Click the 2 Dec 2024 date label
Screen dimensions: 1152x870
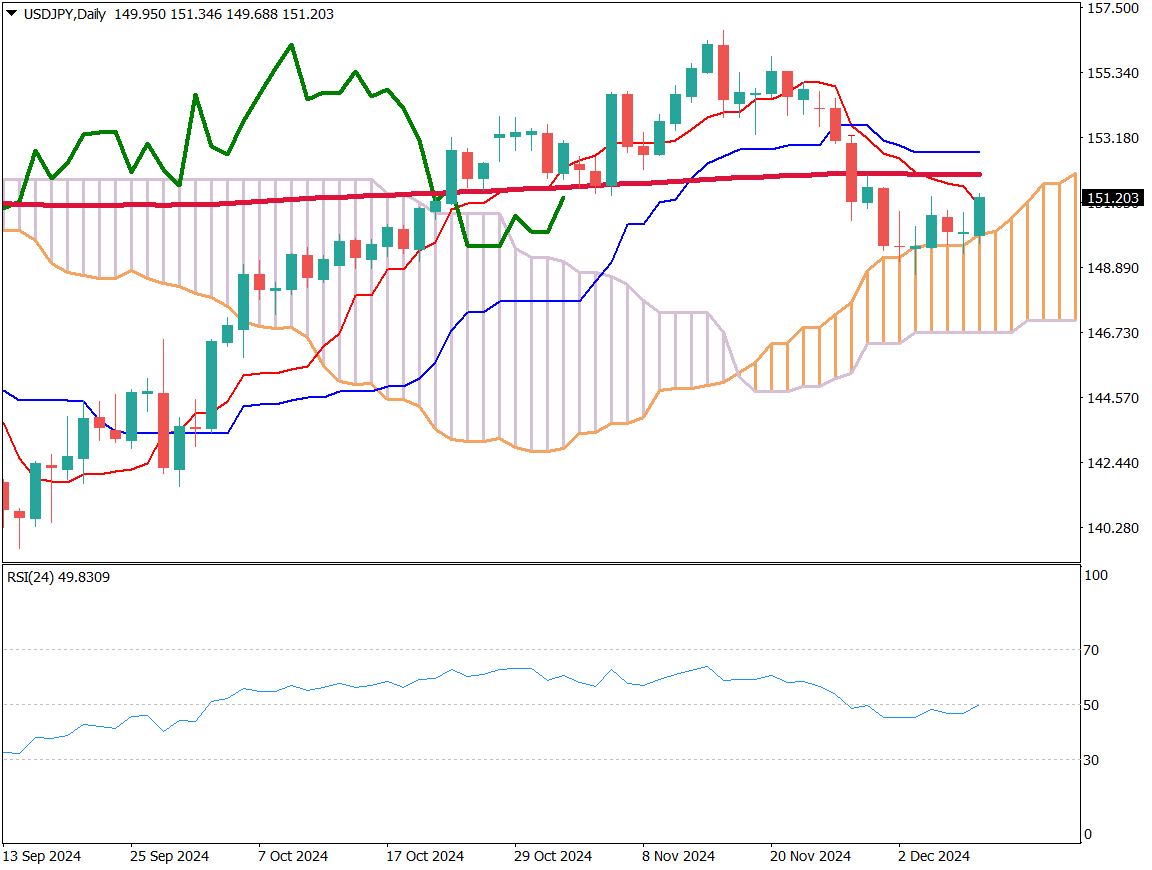[934, 857]
